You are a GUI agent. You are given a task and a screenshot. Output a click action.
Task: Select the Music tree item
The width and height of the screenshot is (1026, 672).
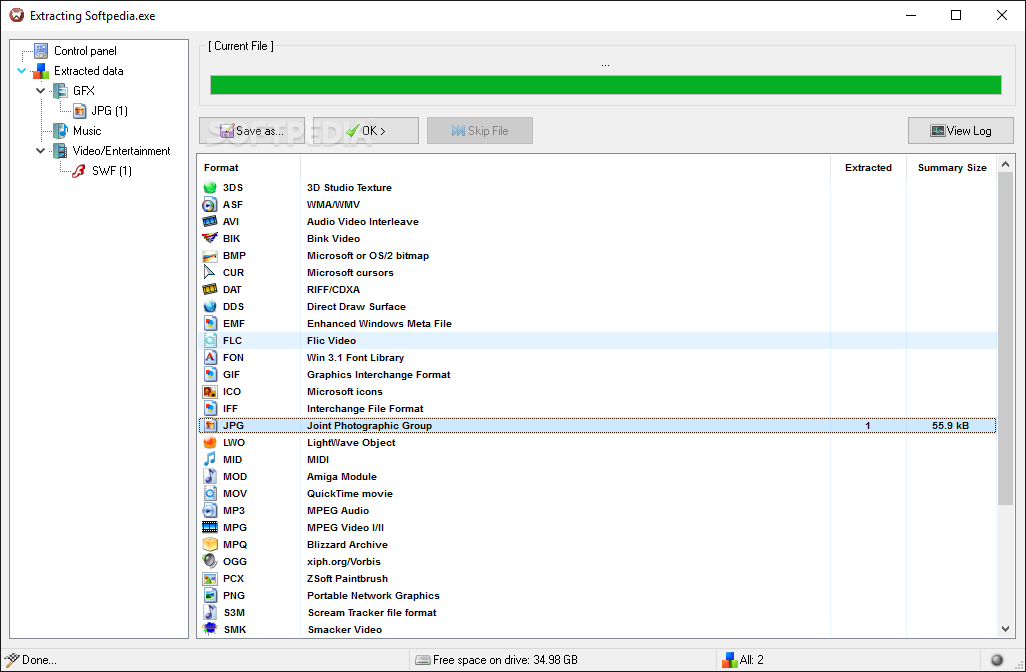pyautogui.click(x=87, y=131)
